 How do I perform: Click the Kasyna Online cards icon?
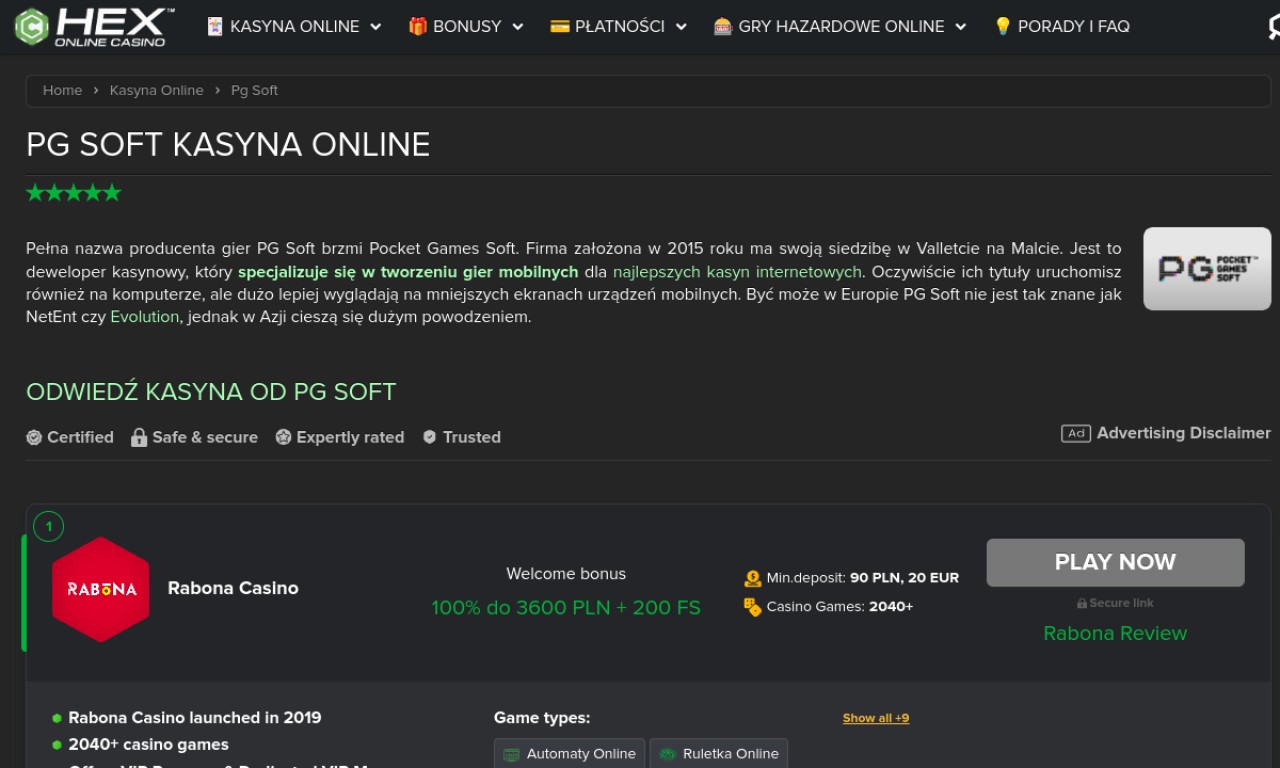pyautogui.click(x=215, y=27)
